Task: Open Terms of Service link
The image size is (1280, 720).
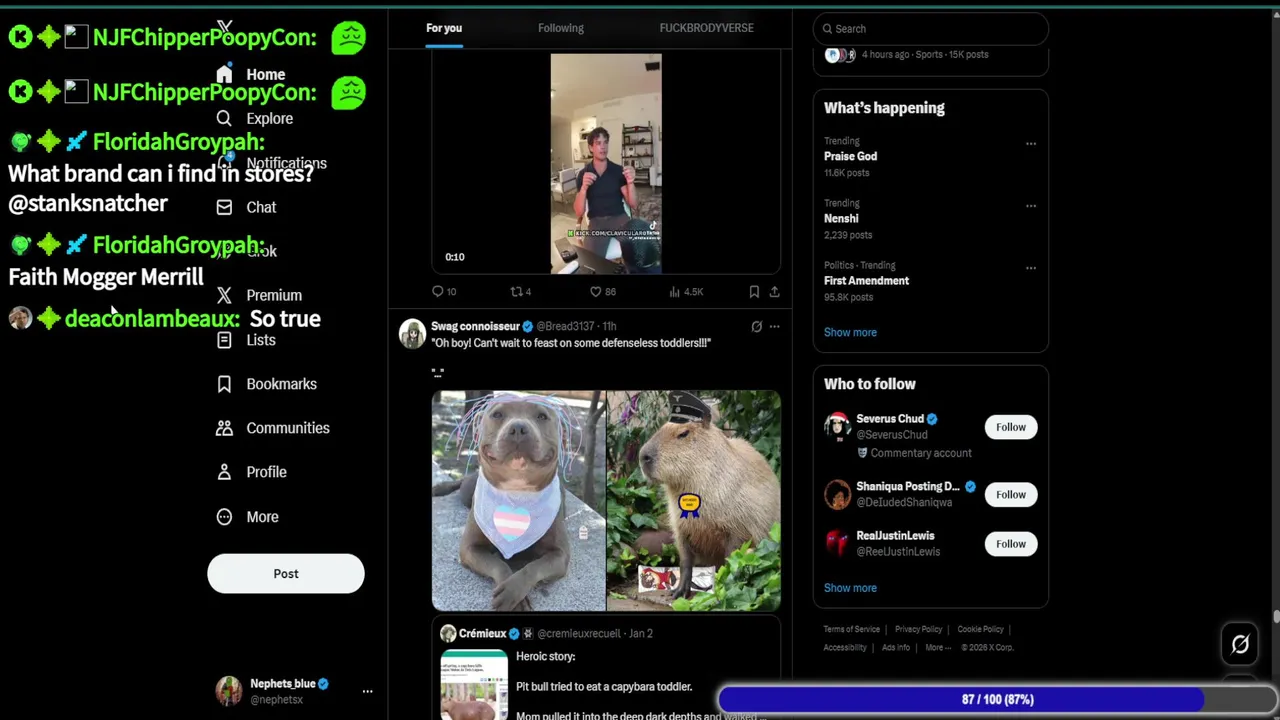Action: pyautogui.click(x=852, y=629)
